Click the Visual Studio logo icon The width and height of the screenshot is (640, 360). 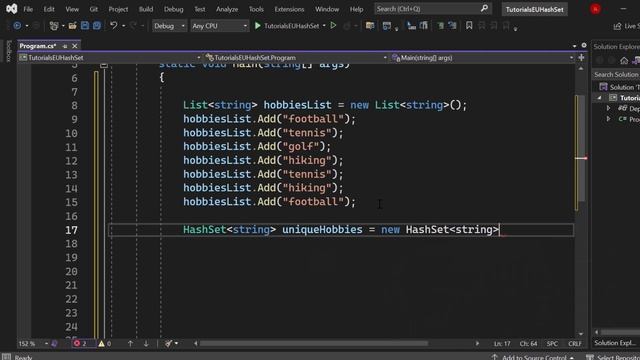(11, 9)
